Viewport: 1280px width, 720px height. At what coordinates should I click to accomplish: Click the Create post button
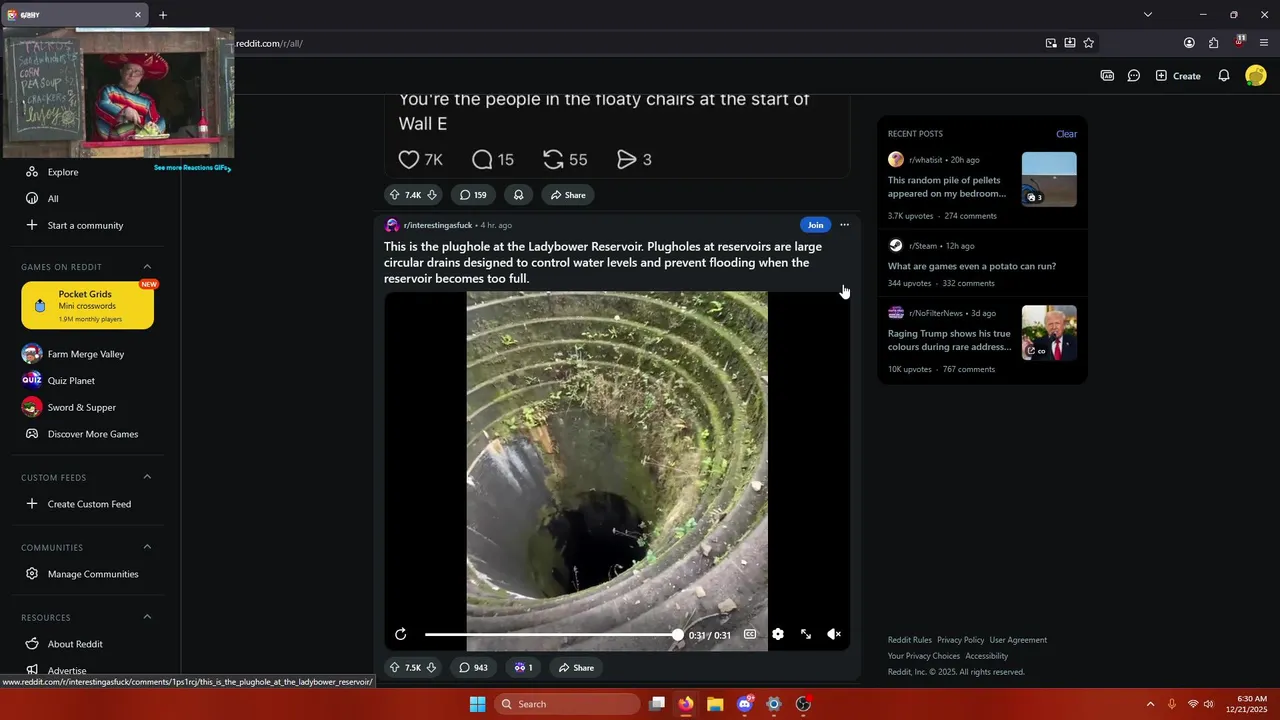1178,76
